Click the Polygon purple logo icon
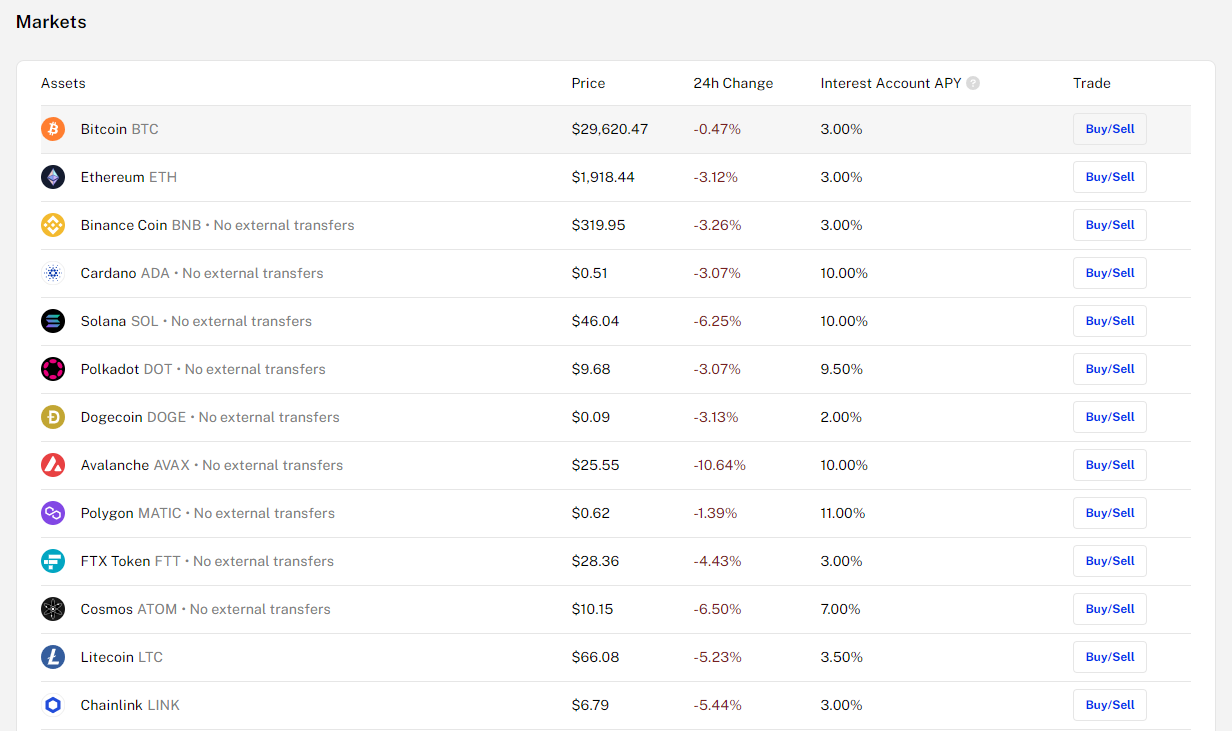The image size is (1232, 731). point(53,513)
